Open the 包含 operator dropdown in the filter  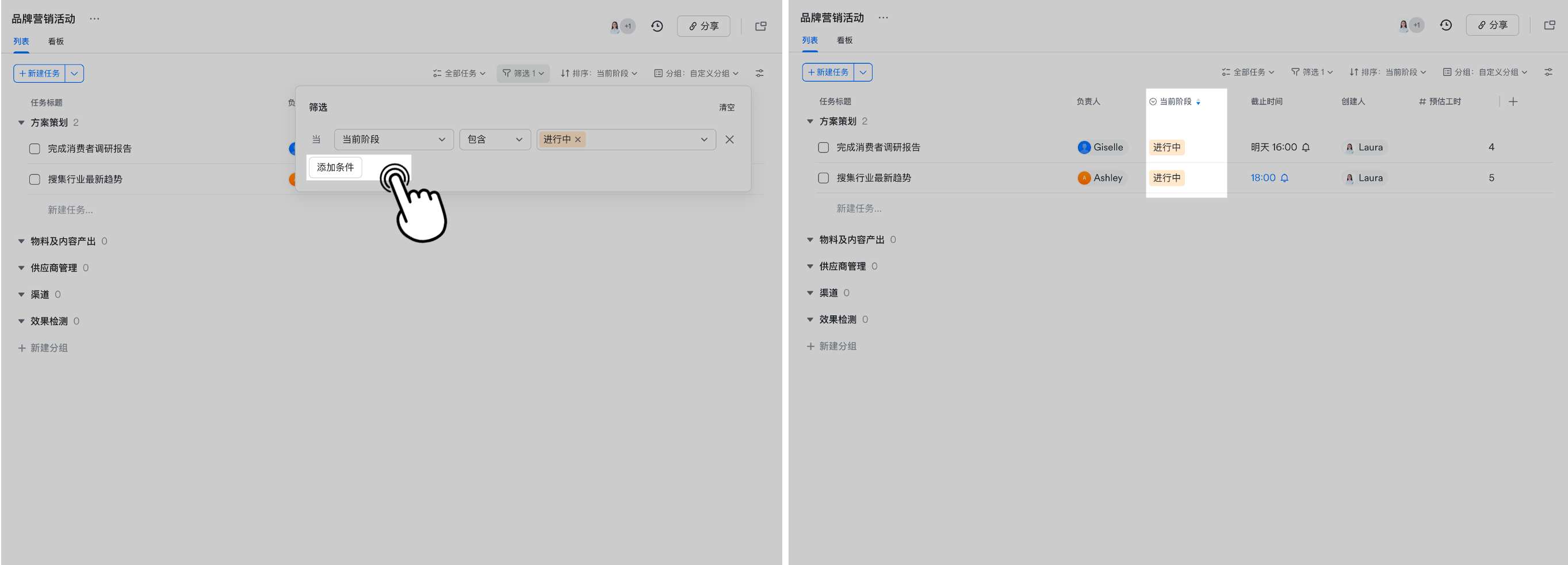point(495,139)
